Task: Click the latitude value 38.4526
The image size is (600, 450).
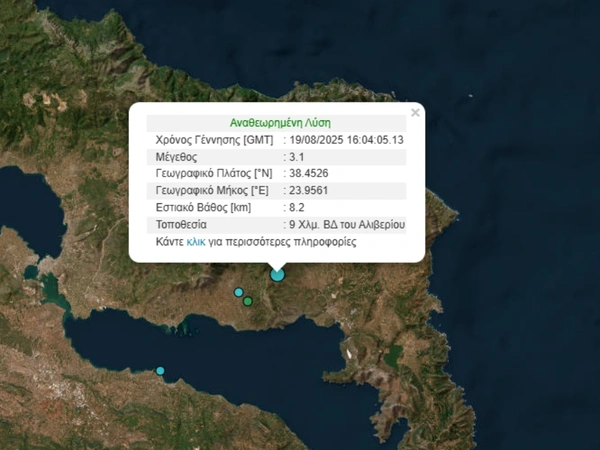Action: pyautogui.click(x=311, y=174)
